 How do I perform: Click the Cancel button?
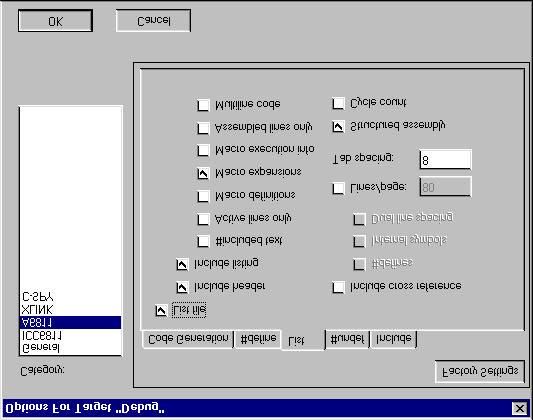coord(153,21)
